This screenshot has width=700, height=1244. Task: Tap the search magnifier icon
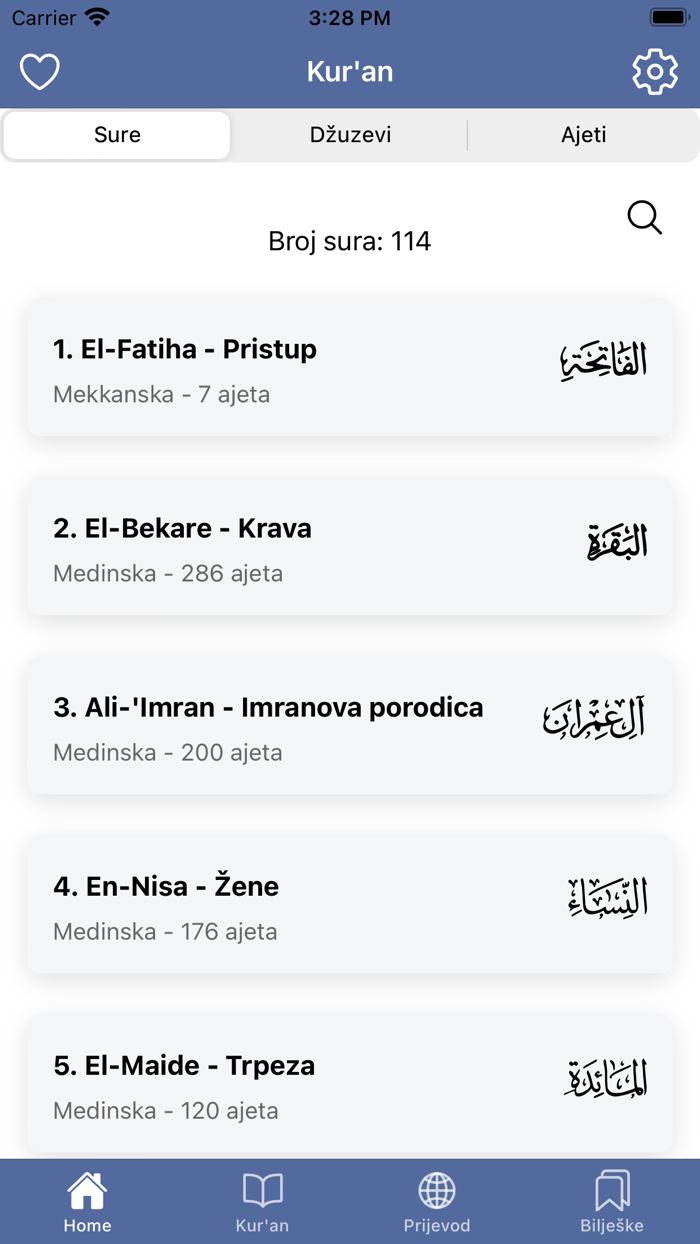tap(644, 218)
